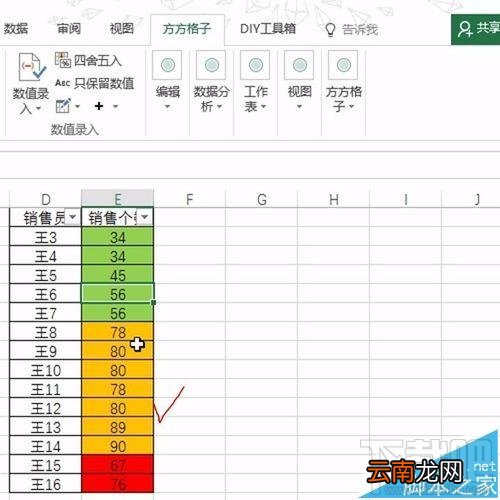Switch to the 审阅 tab

point(69,29)
